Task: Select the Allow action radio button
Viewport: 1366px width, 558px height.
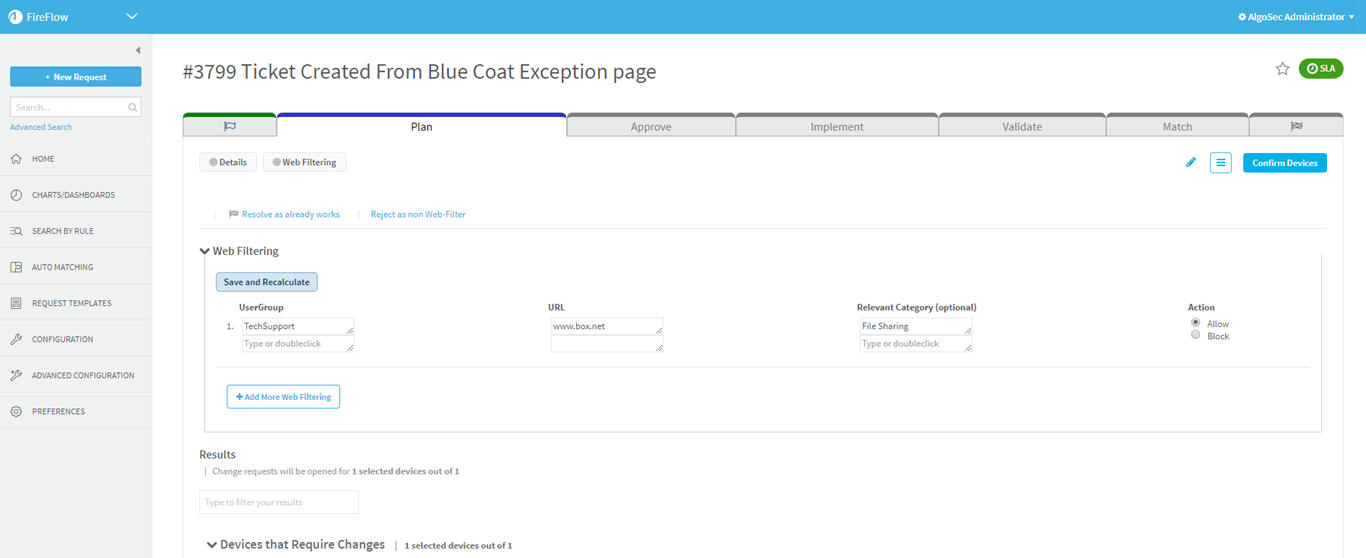Action: 1196,323
